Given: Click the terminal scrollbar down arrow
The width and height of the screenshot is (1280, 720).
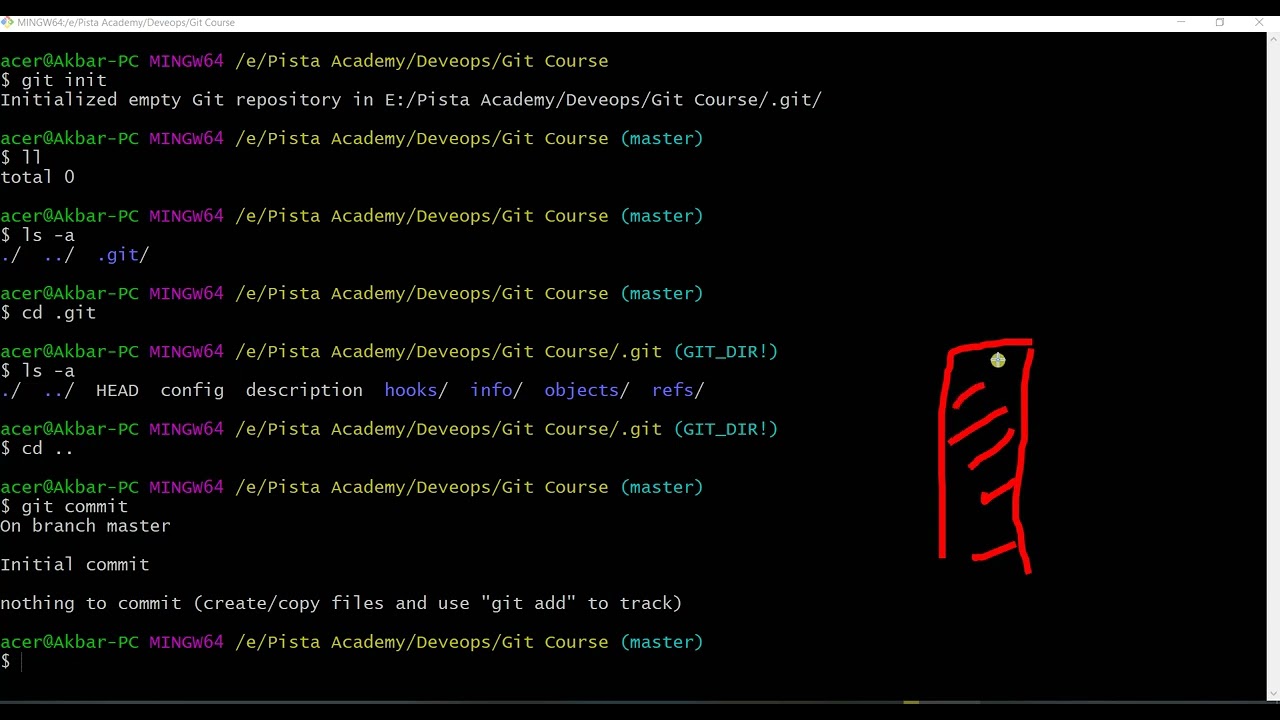Looking at the screenshot, I should pyautogui.click(x=1273, y=694).
